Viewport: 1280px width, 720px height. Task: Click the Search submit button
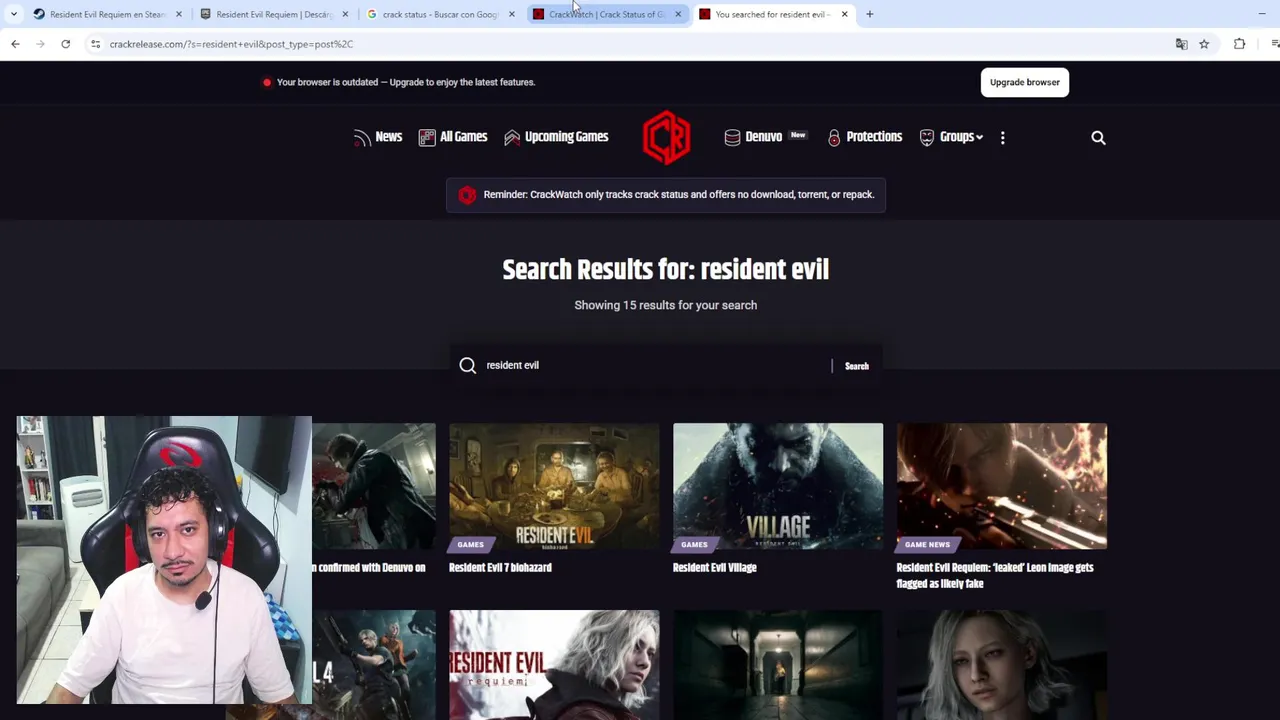tap(857, 366)
